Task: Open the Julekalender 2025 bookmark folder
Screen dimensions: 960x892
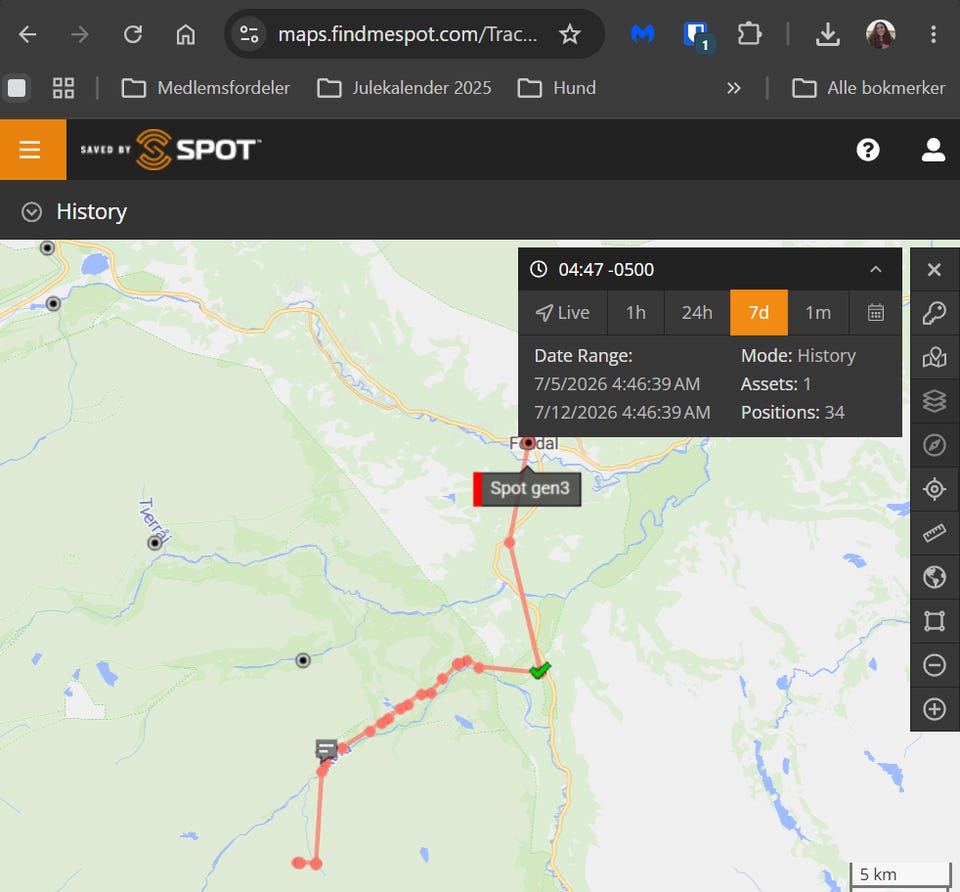Action: (405, 88)
